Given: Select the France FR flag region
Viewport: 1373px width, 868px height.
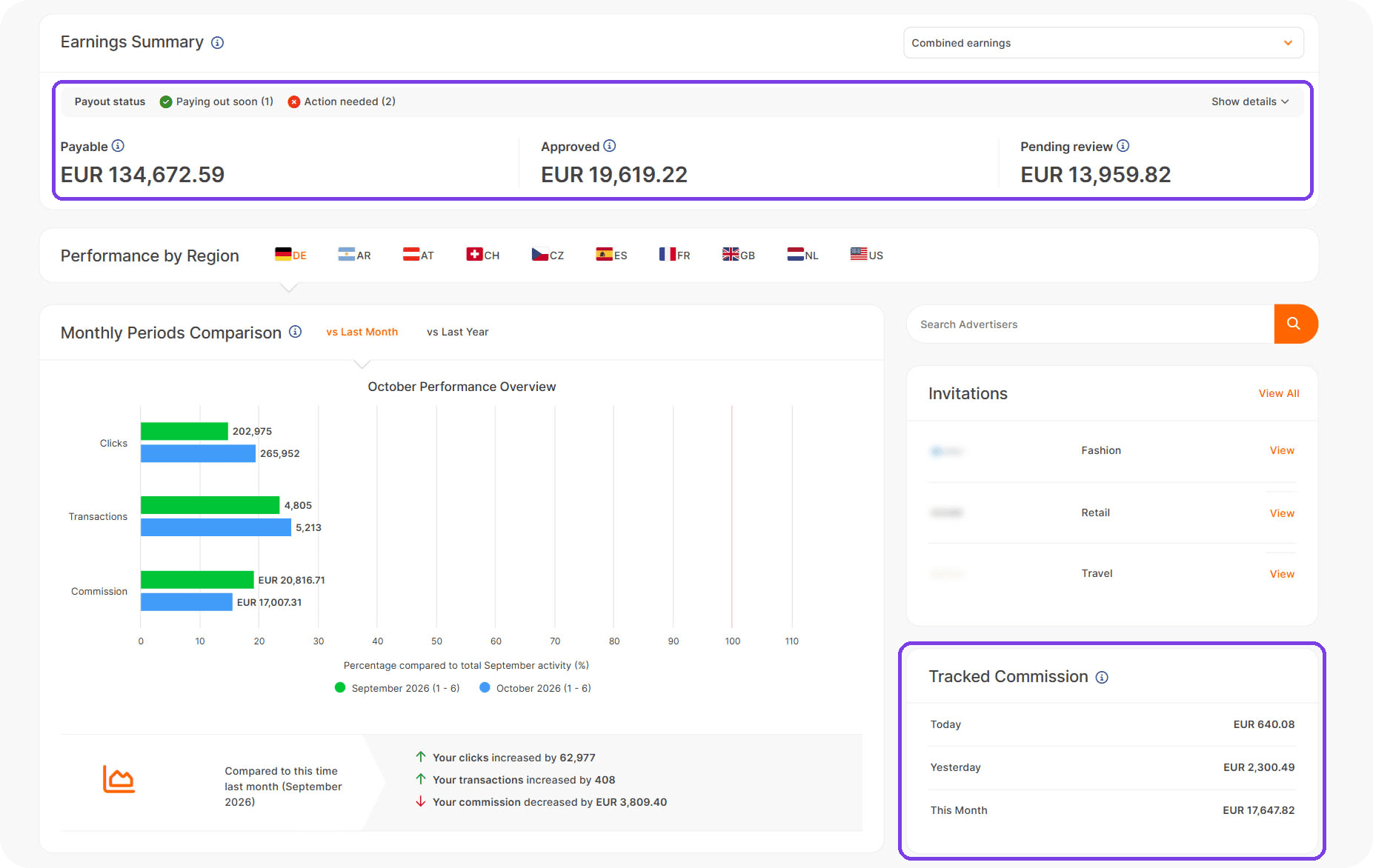Looking at the screenshot, I should coord(674,255).
